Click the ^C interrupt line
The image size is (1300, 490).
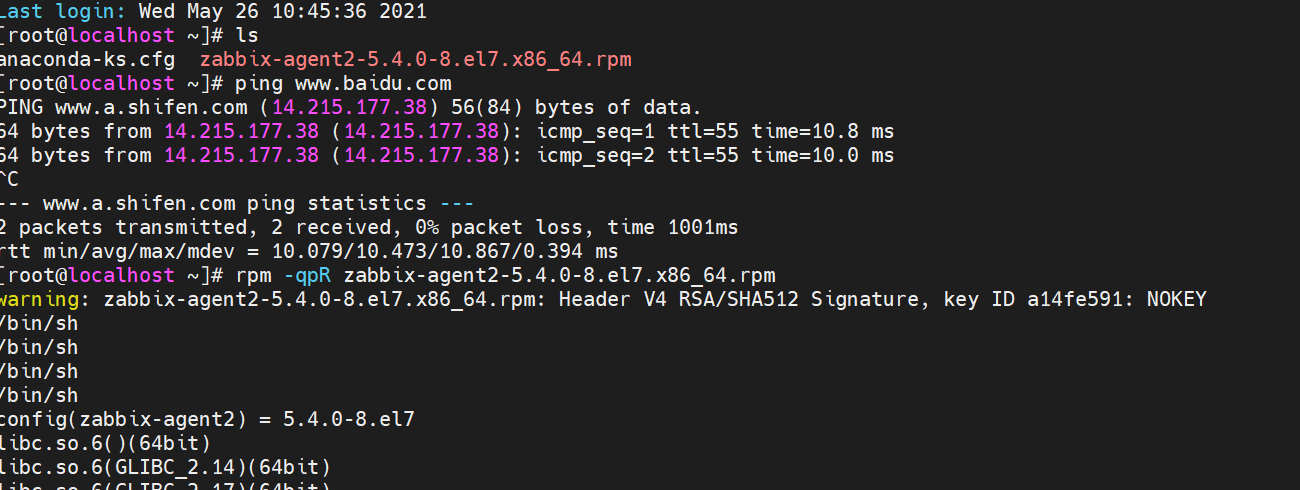pos(11,180)
